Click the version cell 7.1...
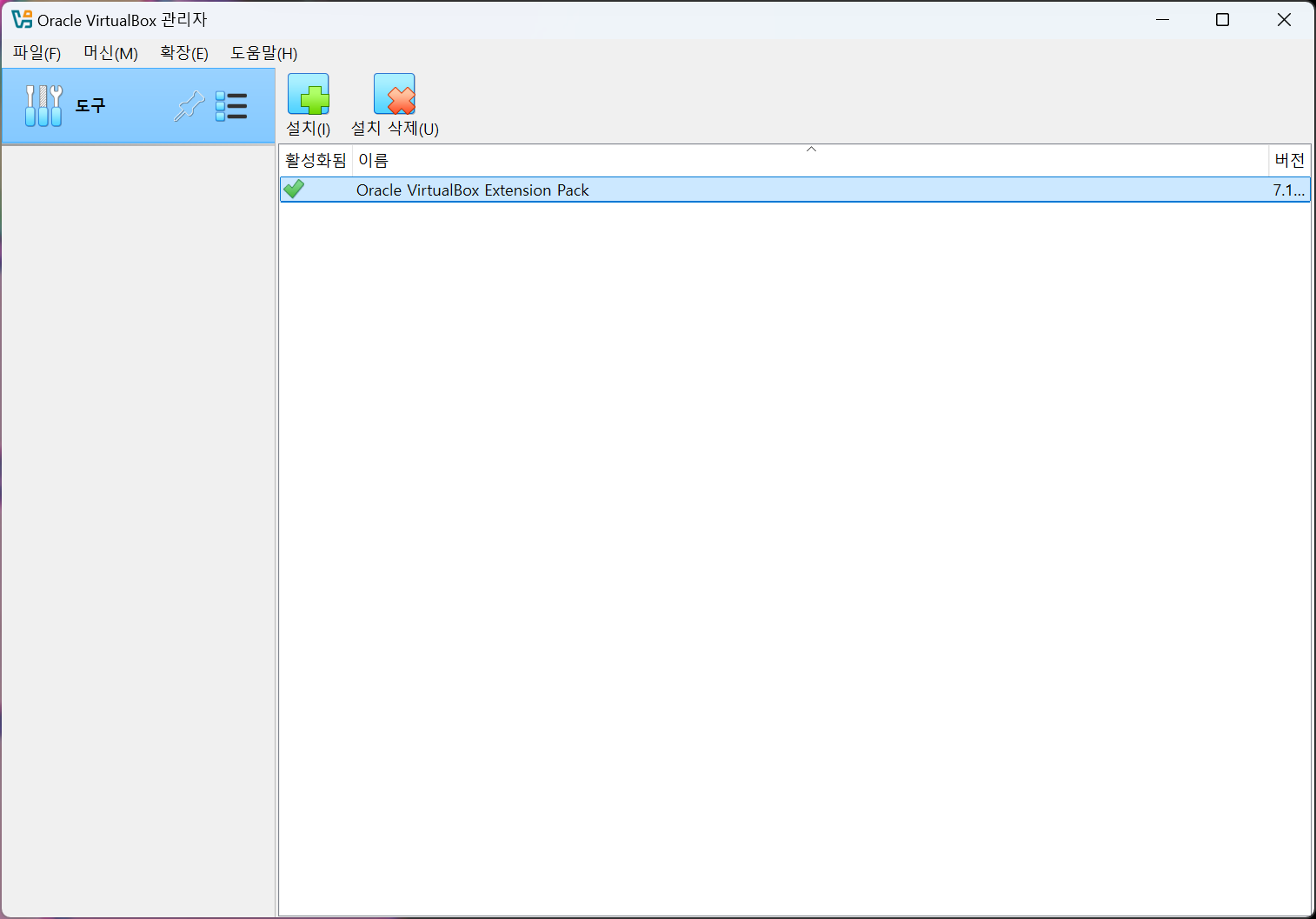 [x=1289, y=190]
